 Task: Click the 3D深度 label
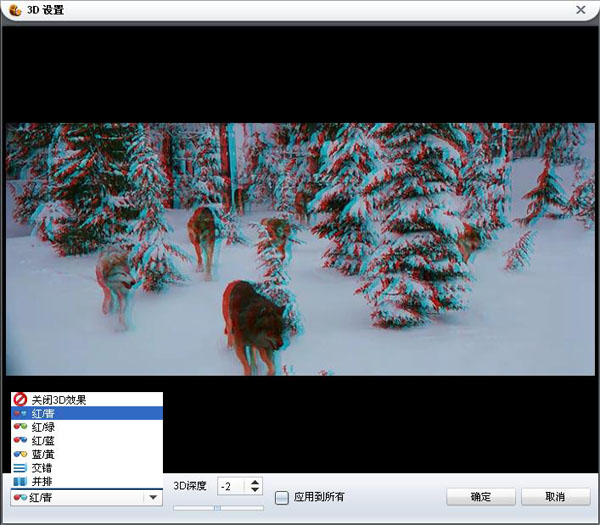pyautogui.click(x=190, y=486)
